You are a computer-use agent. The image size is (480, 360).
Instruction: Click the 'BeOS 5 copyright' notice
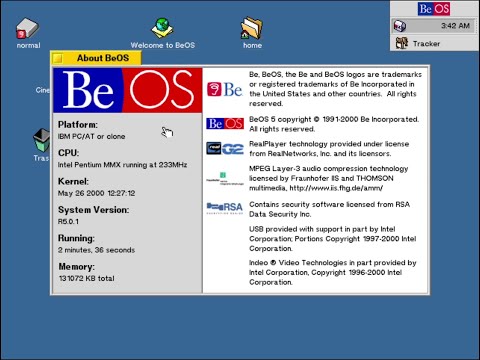point(334,124)
